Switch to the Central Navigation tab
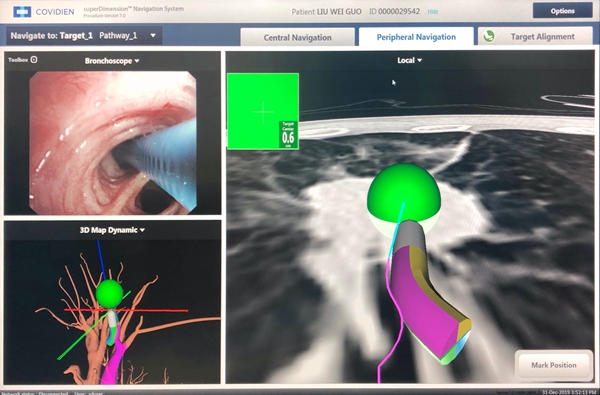The height and width of the screenshot is (395, 600). pos(297,38)
